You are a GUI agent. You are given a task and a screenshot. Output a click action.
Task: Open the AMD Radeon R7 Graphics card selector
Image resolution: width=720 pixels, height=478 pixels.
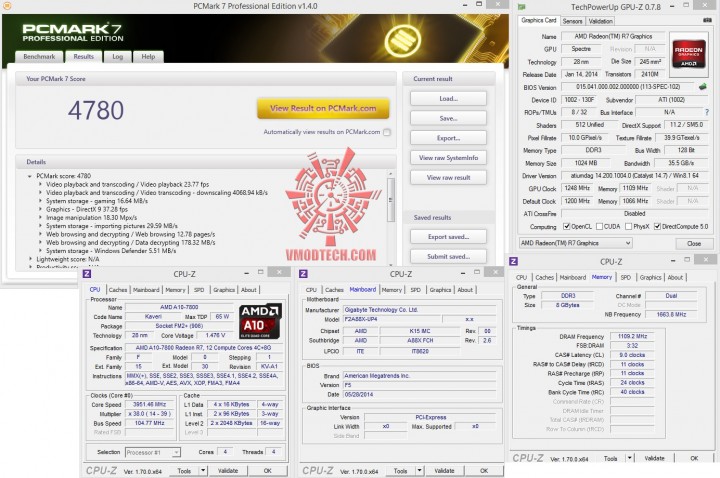point(575,243)
